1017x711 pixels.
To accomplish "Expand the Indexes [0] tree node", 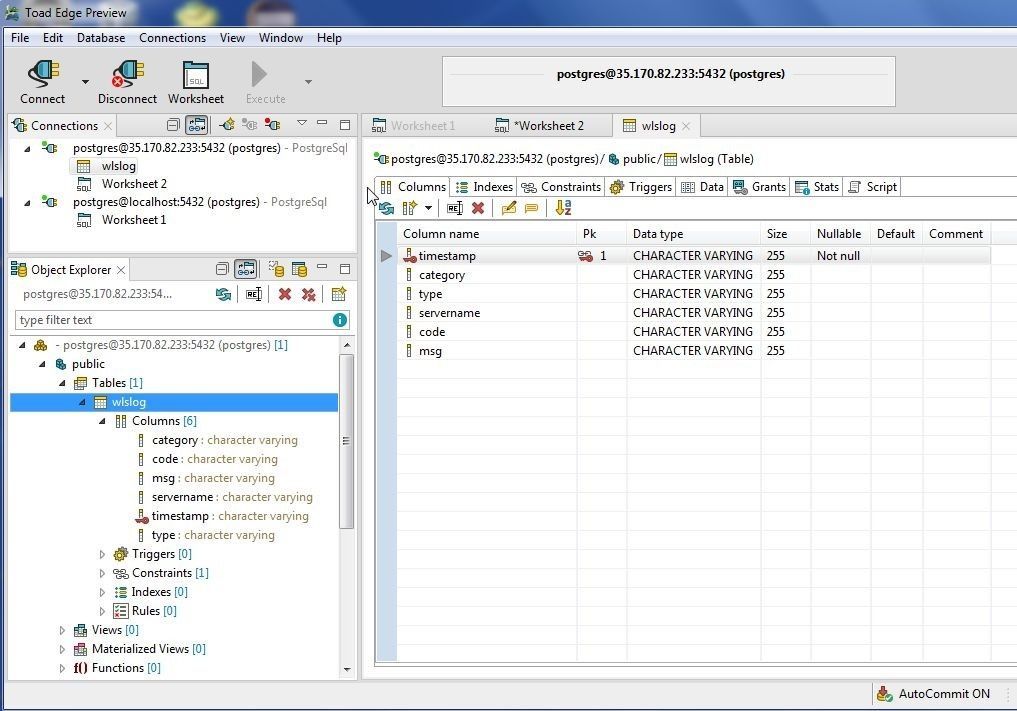I will [102, 592].
